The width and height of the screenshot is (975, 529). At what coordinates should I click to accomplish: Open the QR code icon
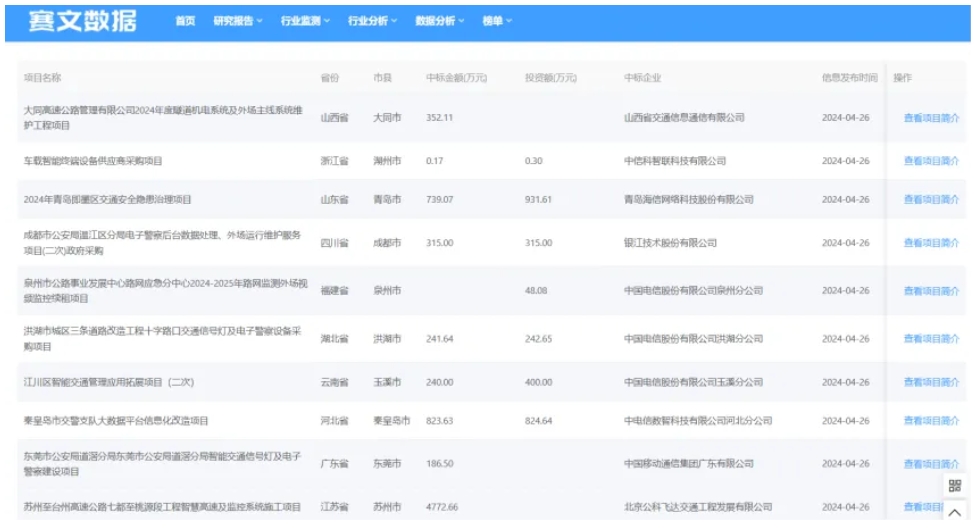954,485
